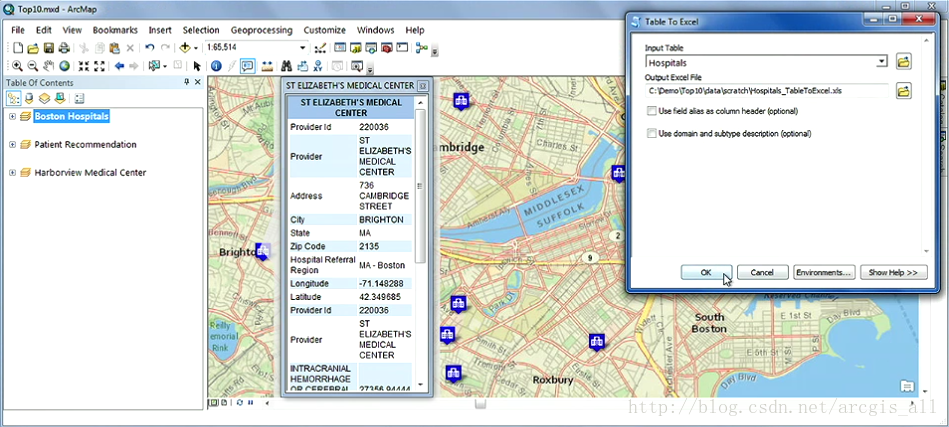This screenshot has height=427, width=949.
Task: Open the Geoprocessing menu
Action: point(261,30)
